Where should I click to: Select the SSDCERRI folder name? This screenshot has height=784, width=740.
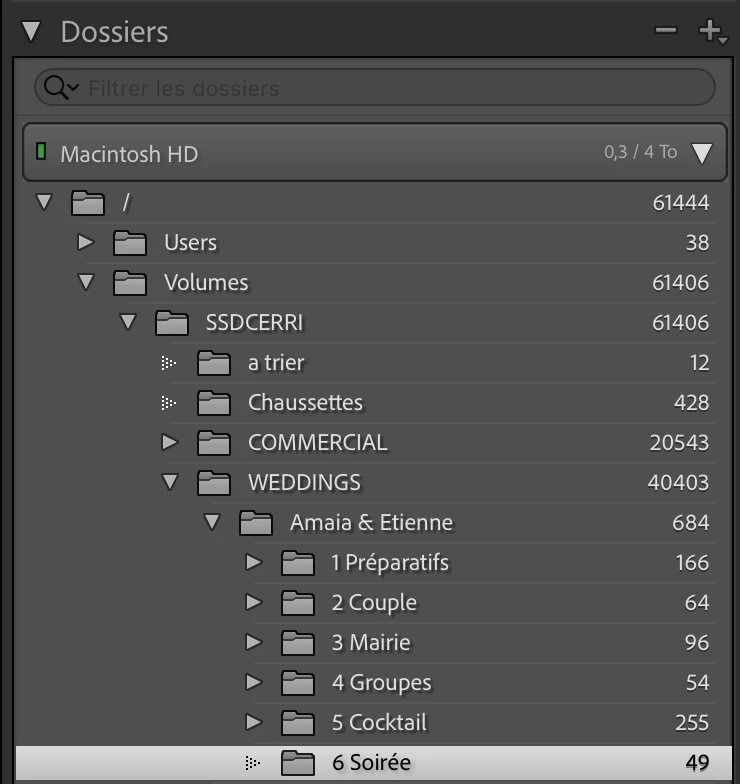254,322
